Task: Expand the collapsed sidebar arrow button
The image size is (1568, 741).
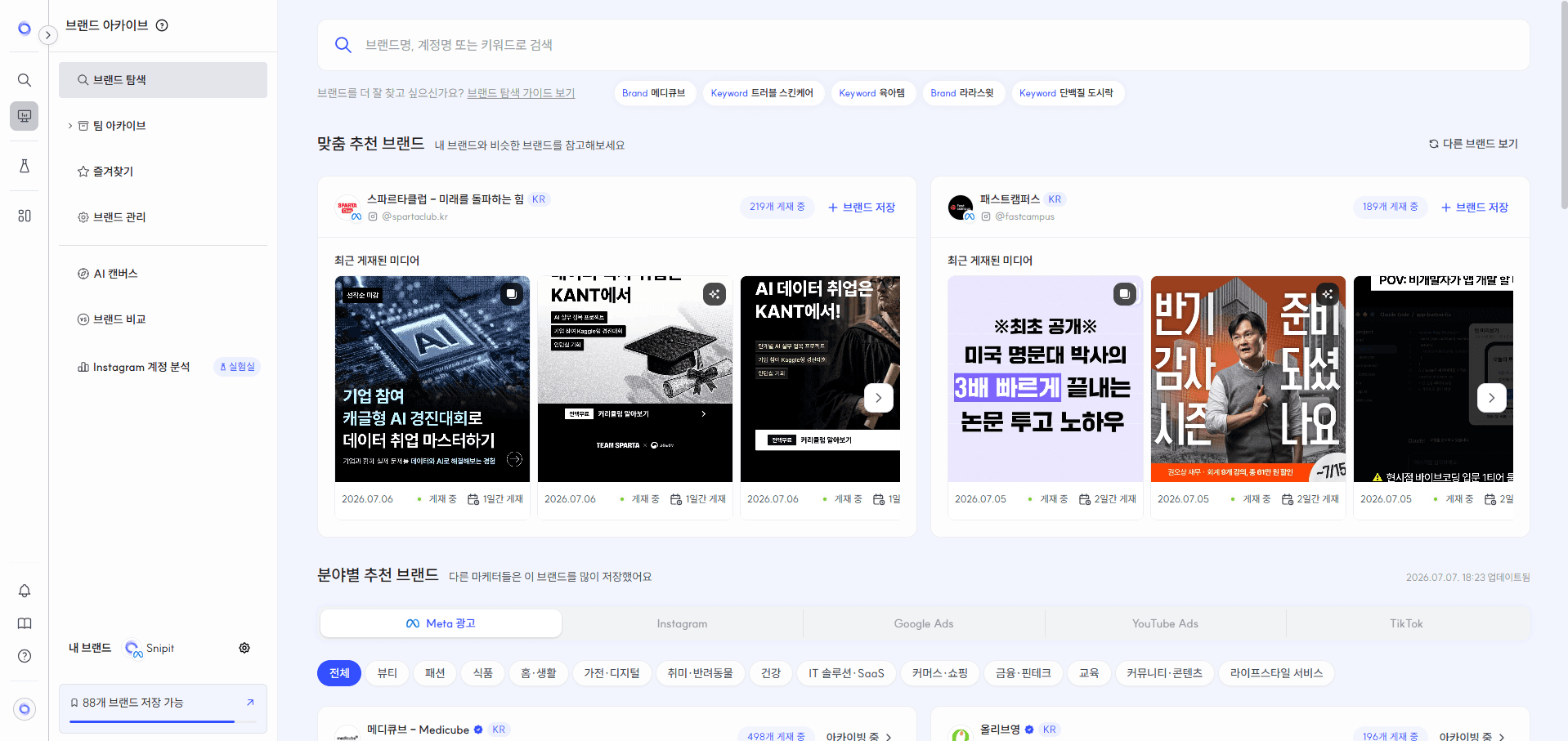Action: [48, 35]
